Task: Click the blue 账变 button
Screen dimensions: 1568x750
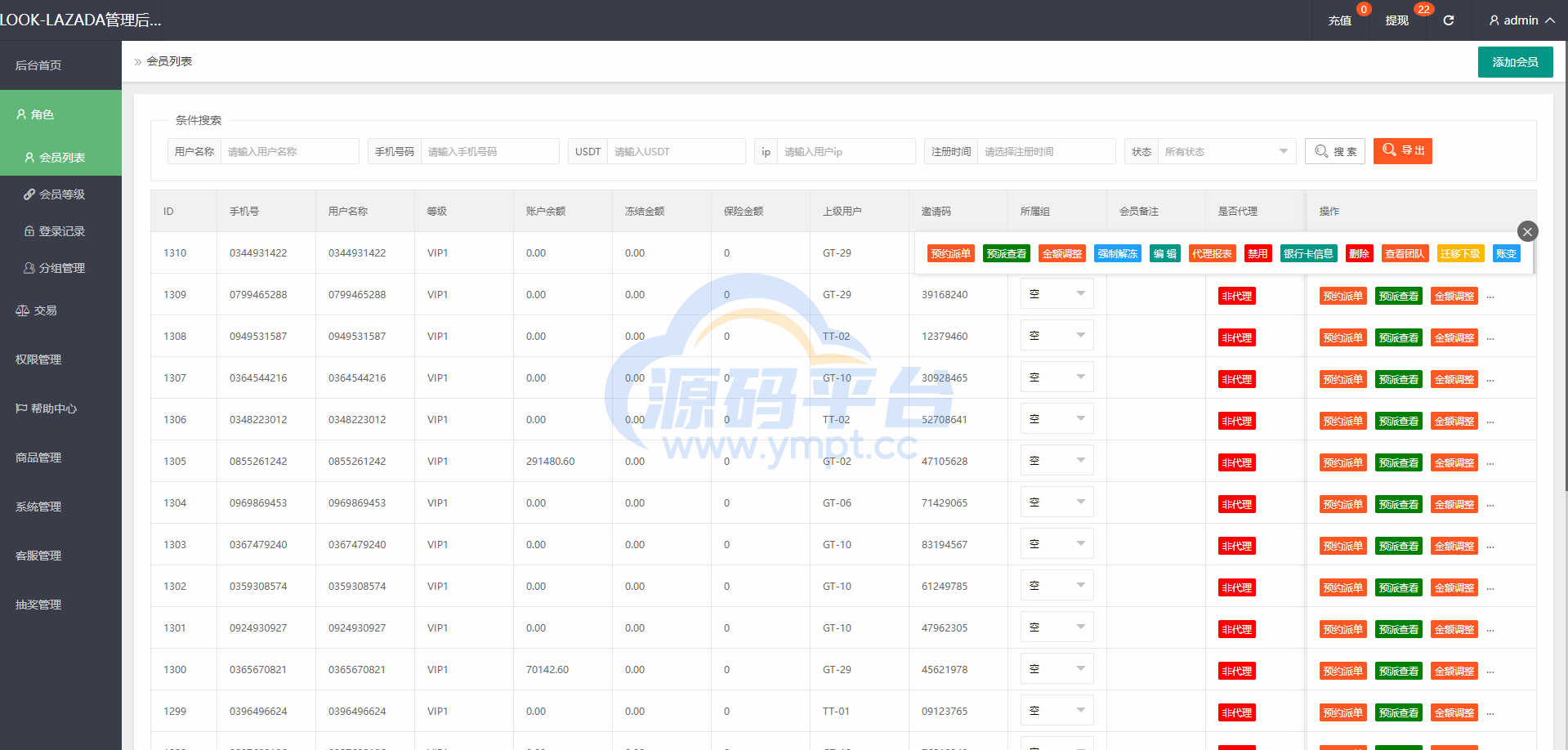Action: pyautogui.click(x=1507, y=253)
